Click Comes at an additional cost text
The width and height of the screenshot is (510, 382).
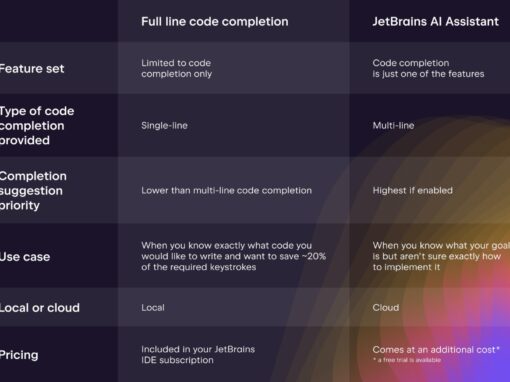coord(436,350)
